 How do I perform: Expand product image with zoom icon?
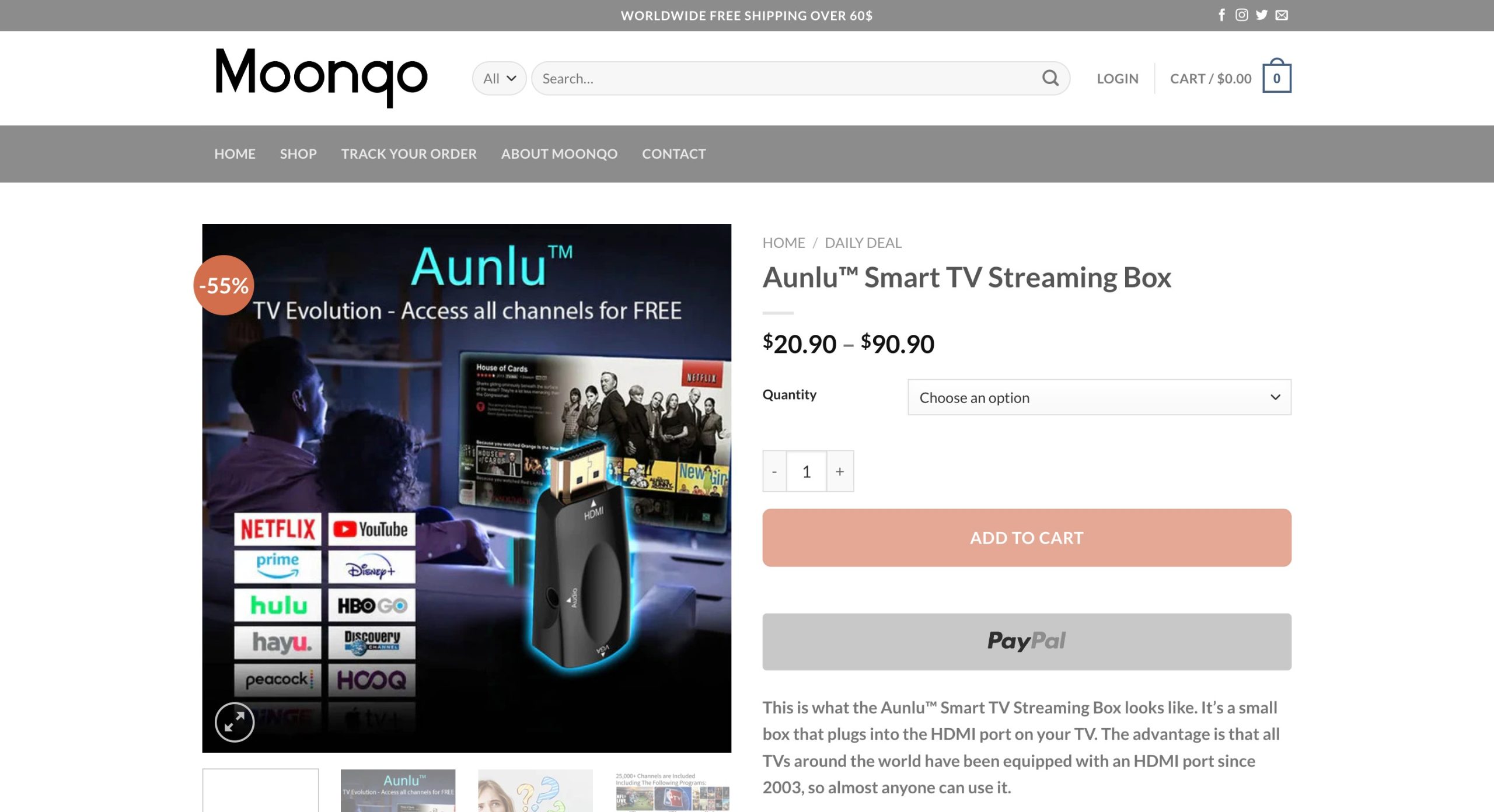click(x=235, y=722)
